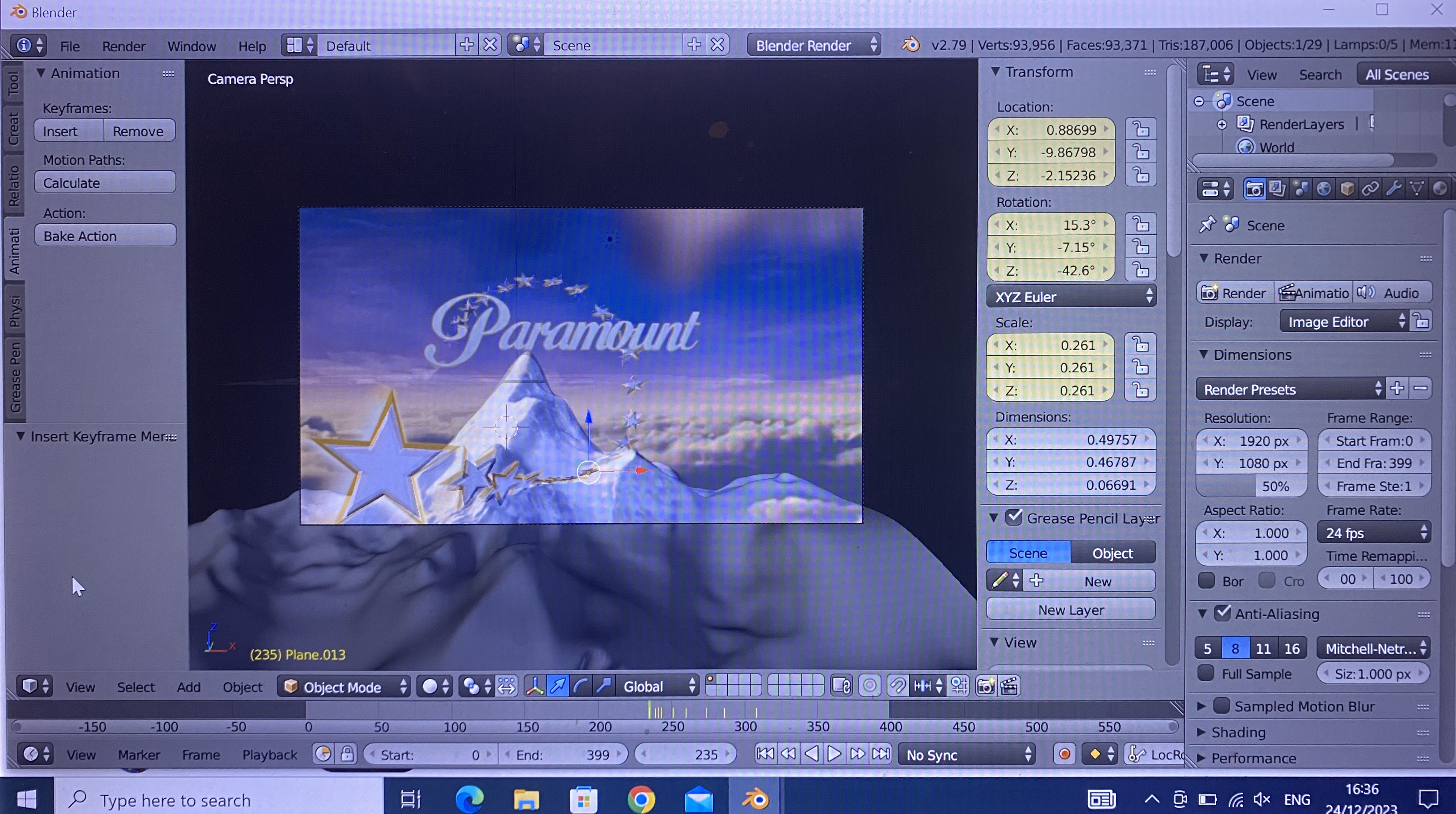This screenshot has height=814, width=1456.
Task: Lock Scale Y padlock icon
Action: click(1141, 367)
